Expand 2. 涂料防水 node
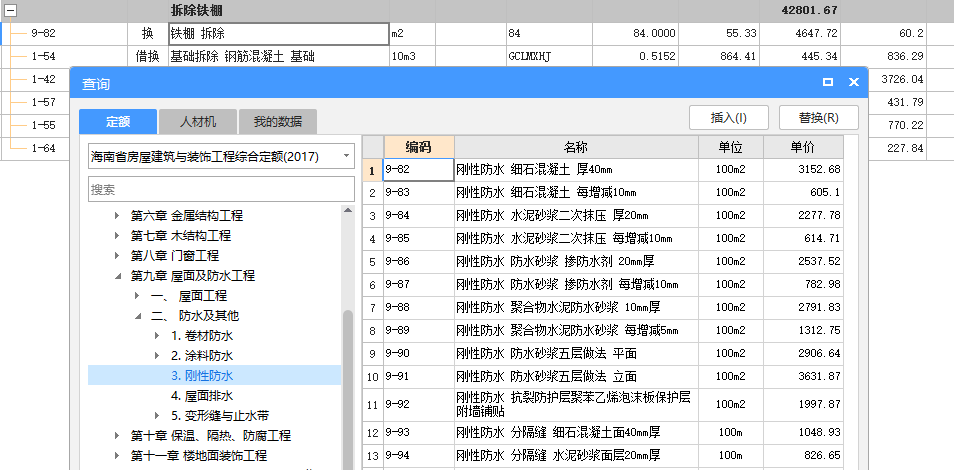The width and height of the screenshot is (954, 470). pyautogui.click(x=158, y=356)
